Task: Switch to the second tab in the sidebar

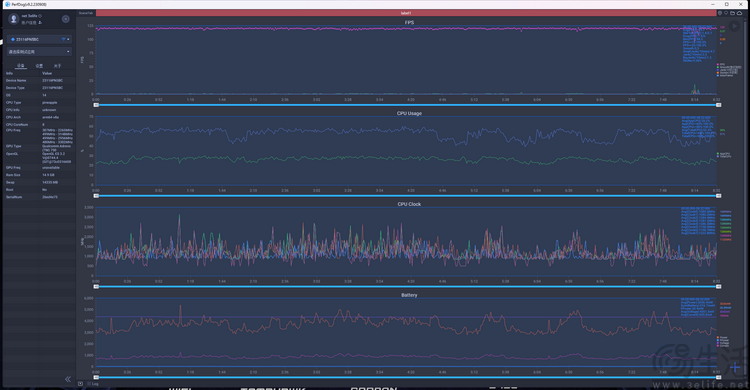Action: [39, 66]
